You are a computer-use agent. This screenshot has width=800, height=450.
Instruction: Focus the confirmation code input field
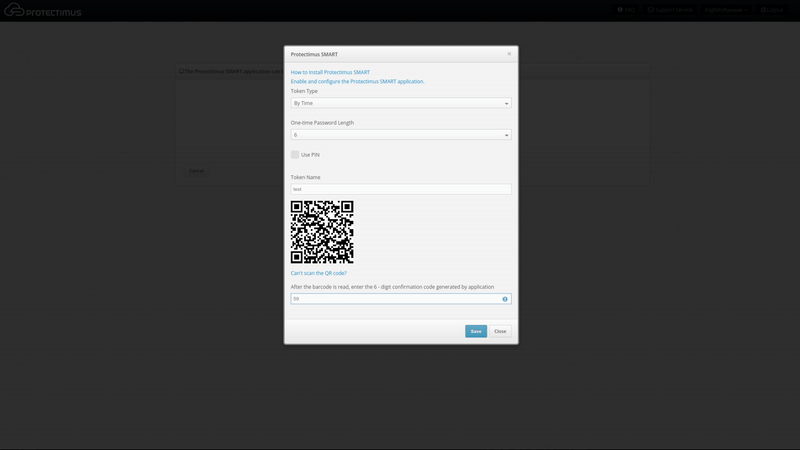[x=401, y=299]
